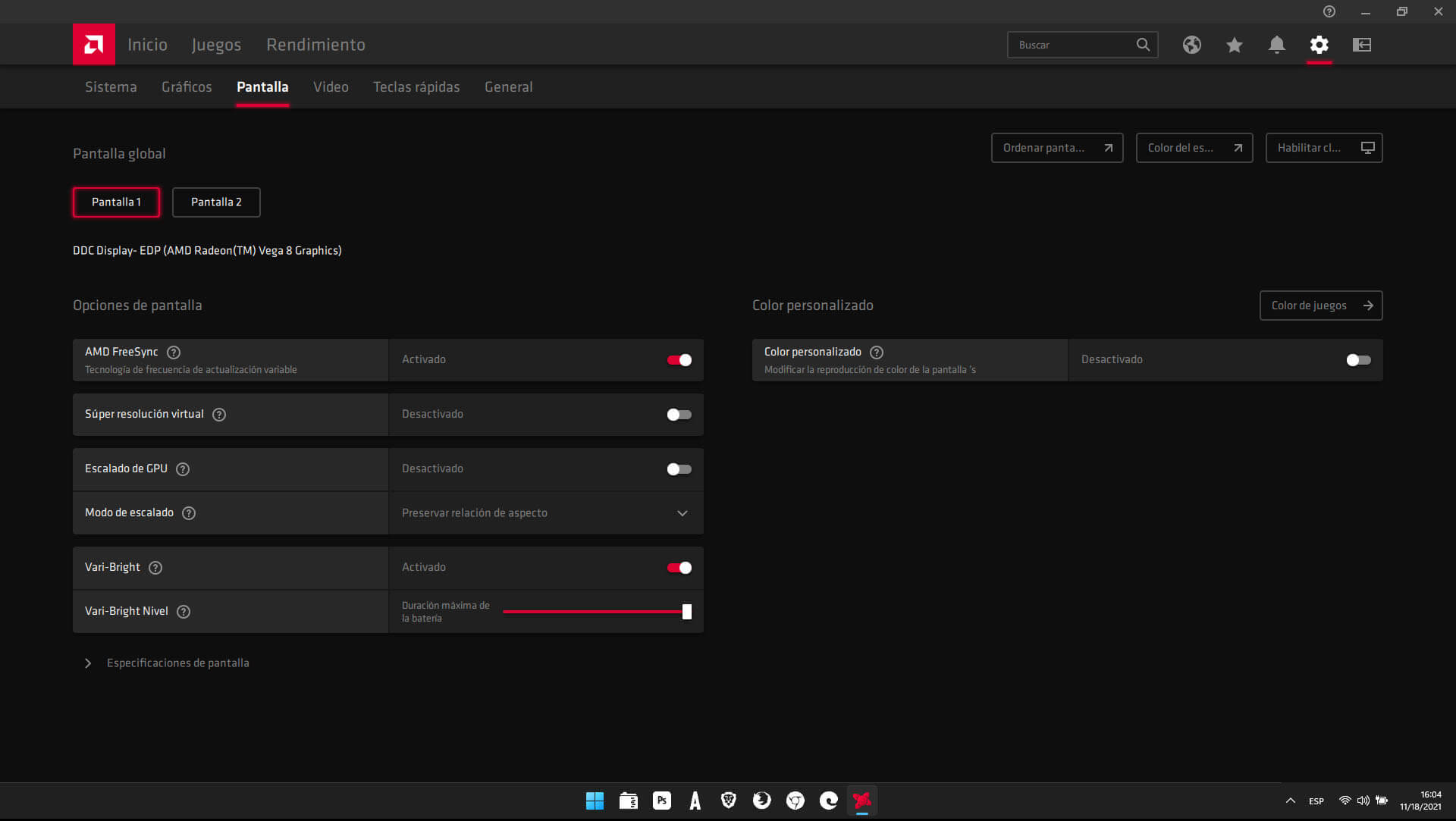The image size is (1456, 821).
Task: Open volume tray icon
Action: pos(1363,801)
